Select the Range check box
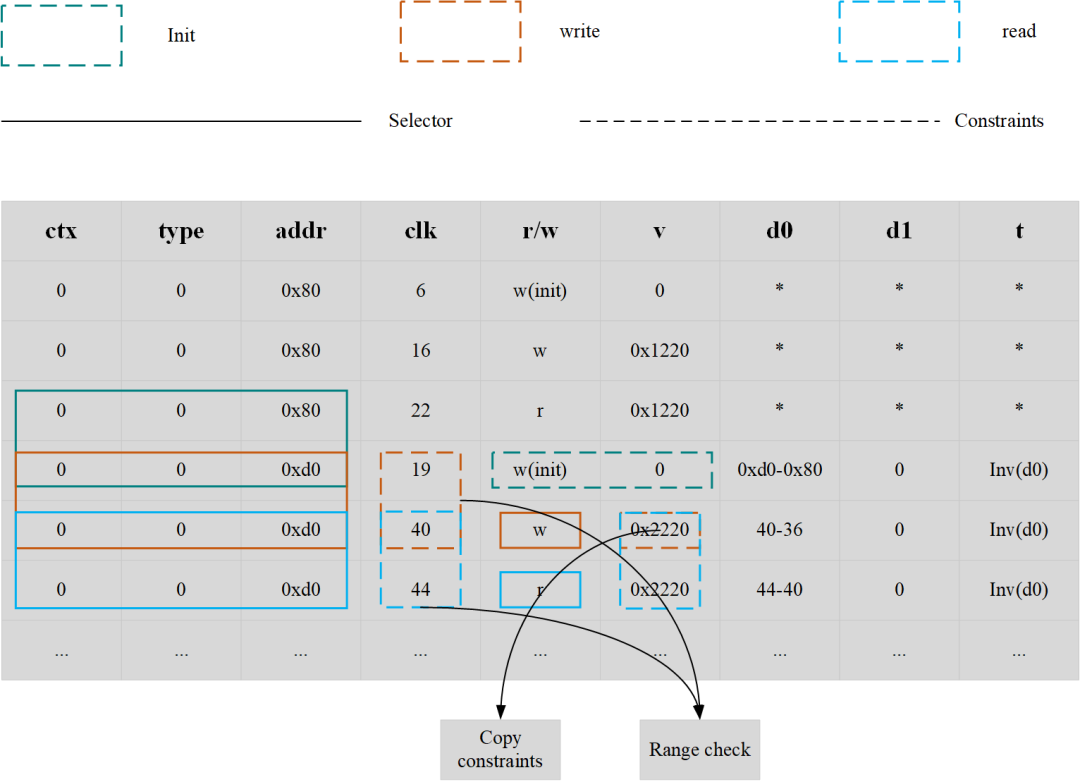 pos(699,750)
